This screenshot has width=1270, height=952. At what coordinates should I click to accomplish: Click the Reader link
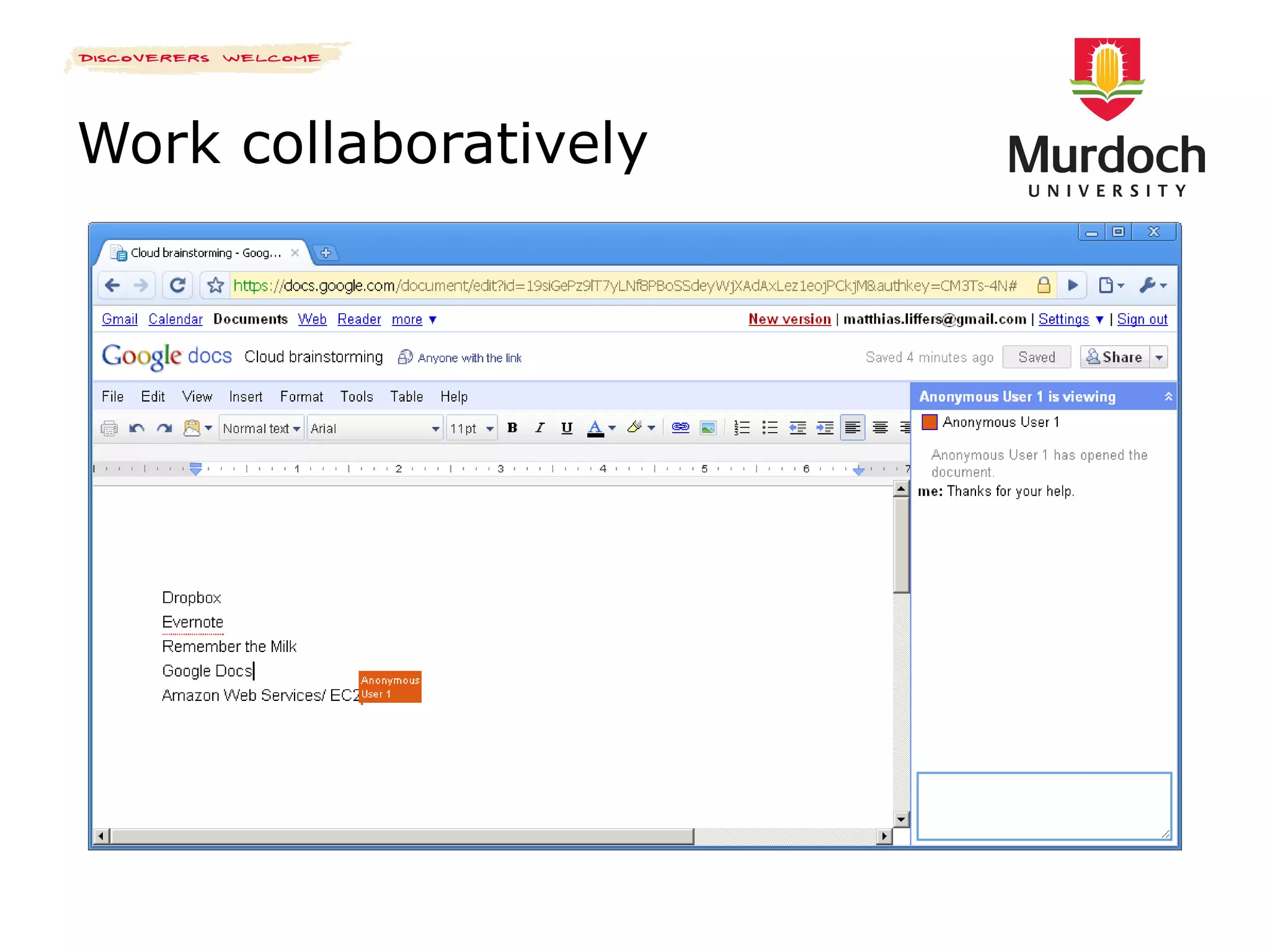[x=359, y=319]
